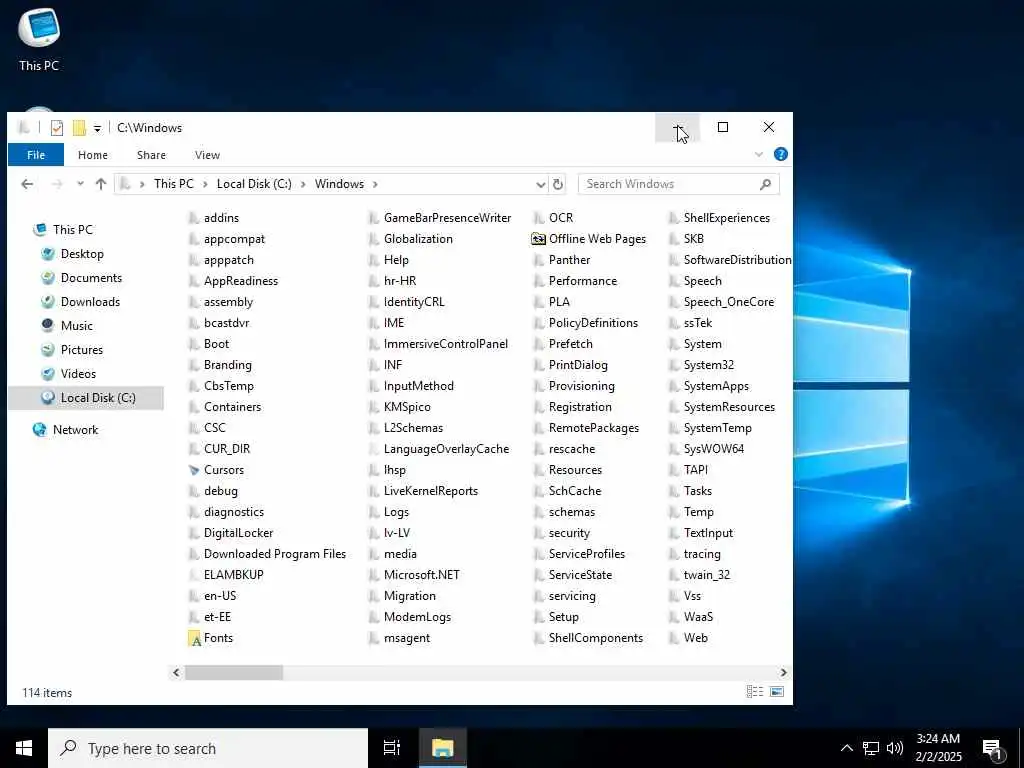Screen dimensions: 1024x768
Task: Click the Properties quick access toolbar icon
Action: 57,127
